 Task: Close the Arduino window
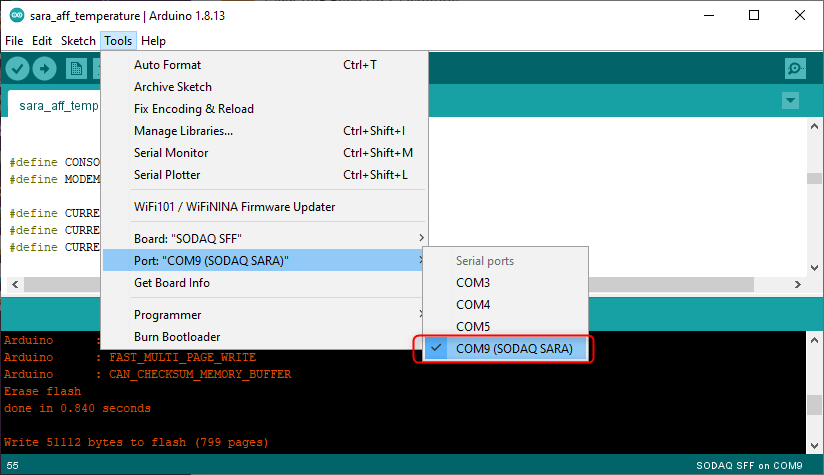(799, 15)
